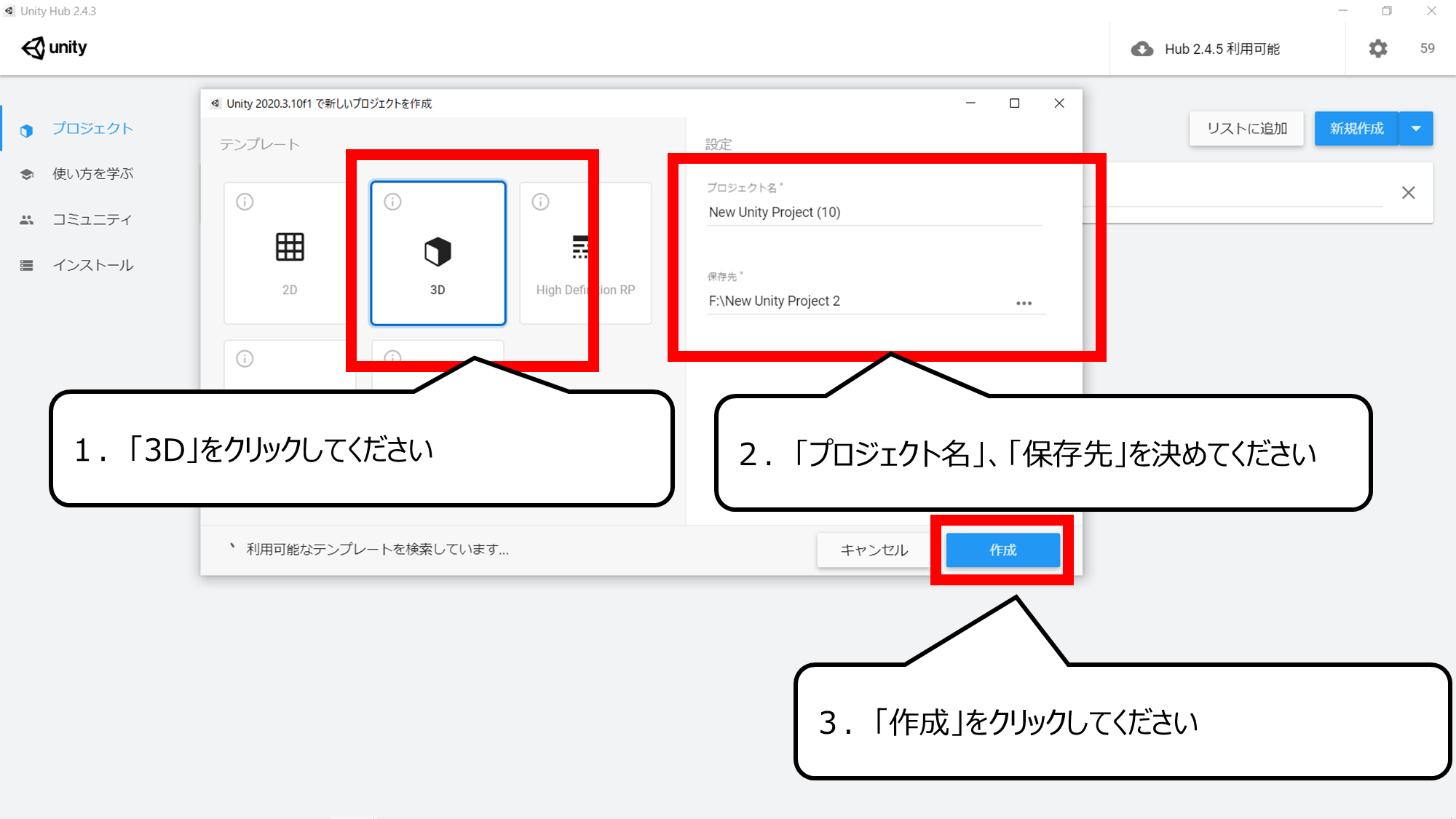This screenshot has width=1456, height=819.
Task: Click the cloud download update icon
Action: pyautogui.click(x=1142, y=49)
